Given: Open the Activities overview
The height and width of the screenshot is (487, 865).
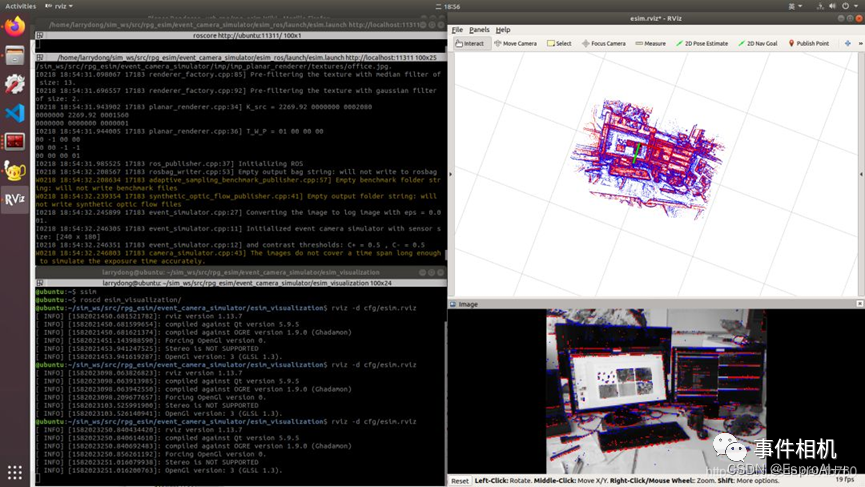Looking at the screenshot, I should [20, 6].
